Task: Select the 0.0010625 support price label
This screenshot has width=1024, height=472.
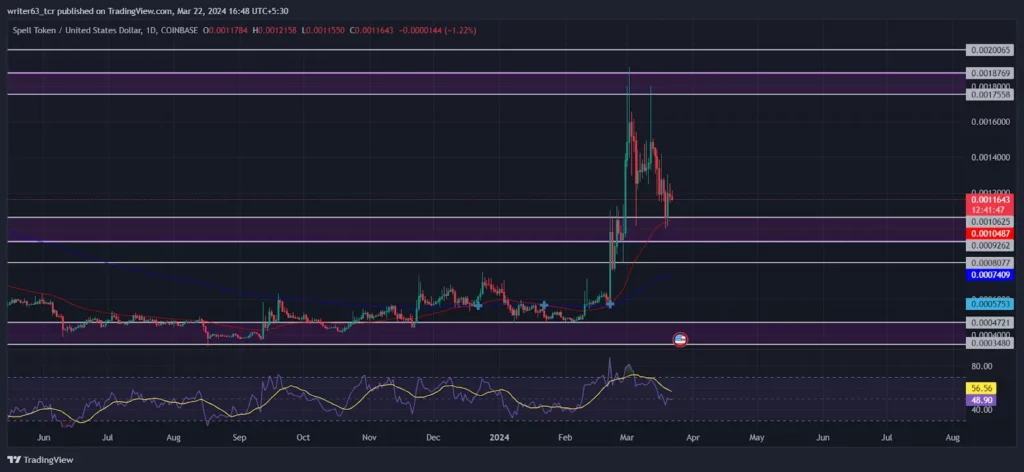Action: pos(990,222)
